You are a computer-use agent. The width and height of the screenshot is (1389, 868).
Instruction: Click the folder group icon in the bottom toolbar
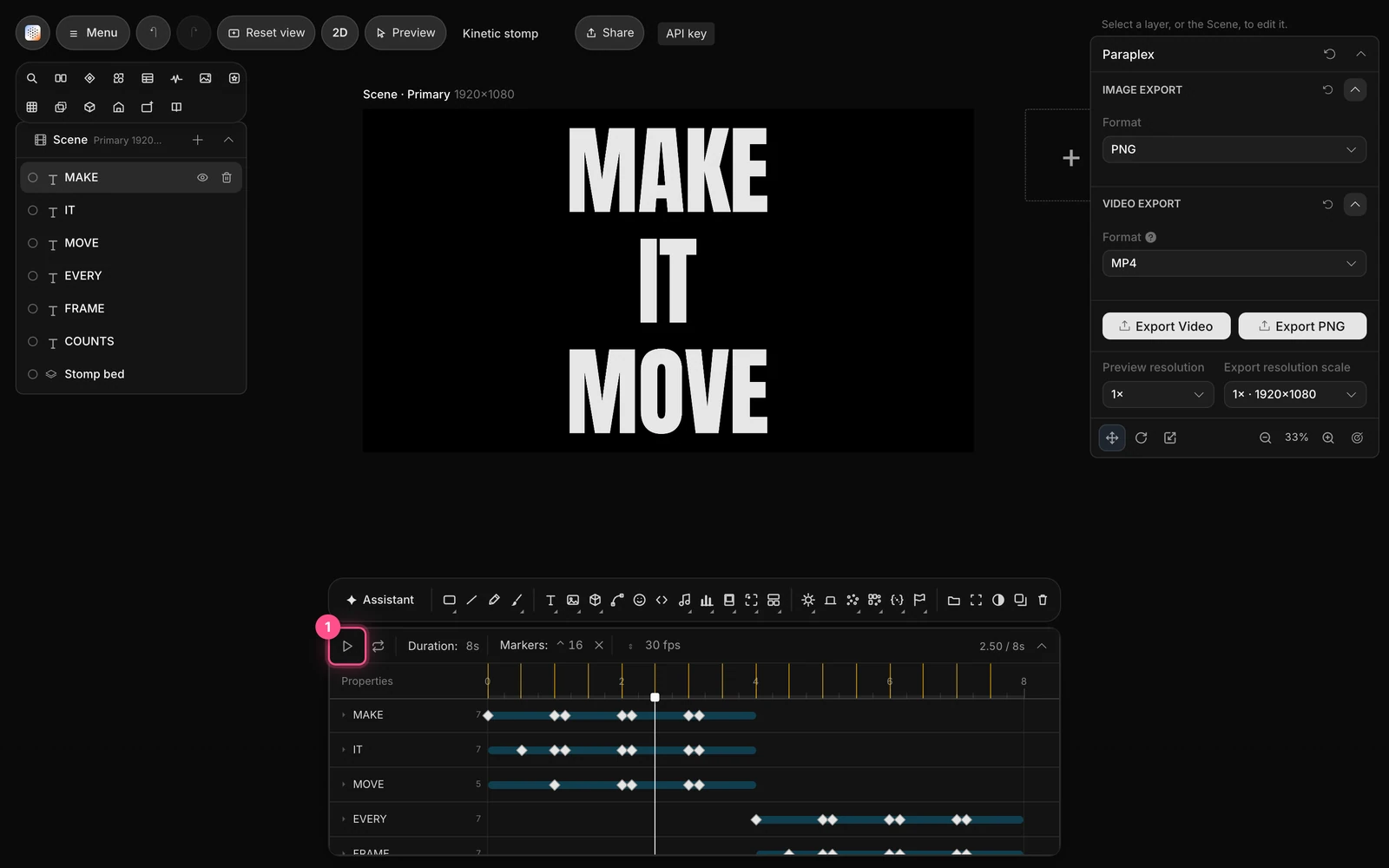point(953,600)
